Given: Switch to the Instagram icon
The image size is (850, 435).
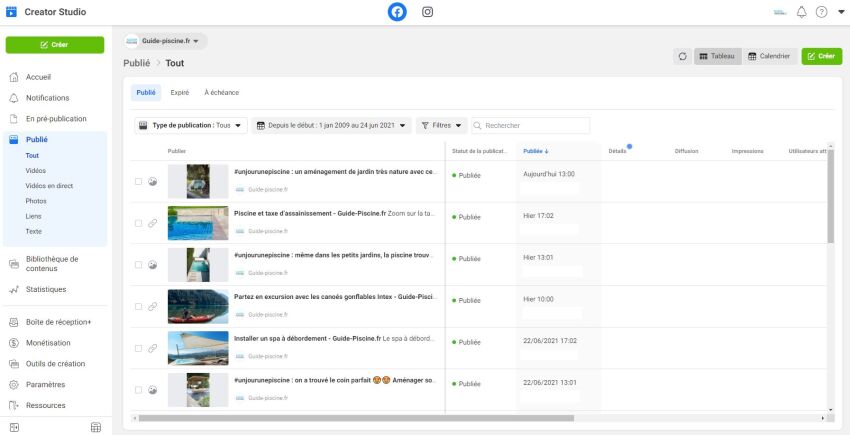Looking at the screenshot, I should (428, 12).
